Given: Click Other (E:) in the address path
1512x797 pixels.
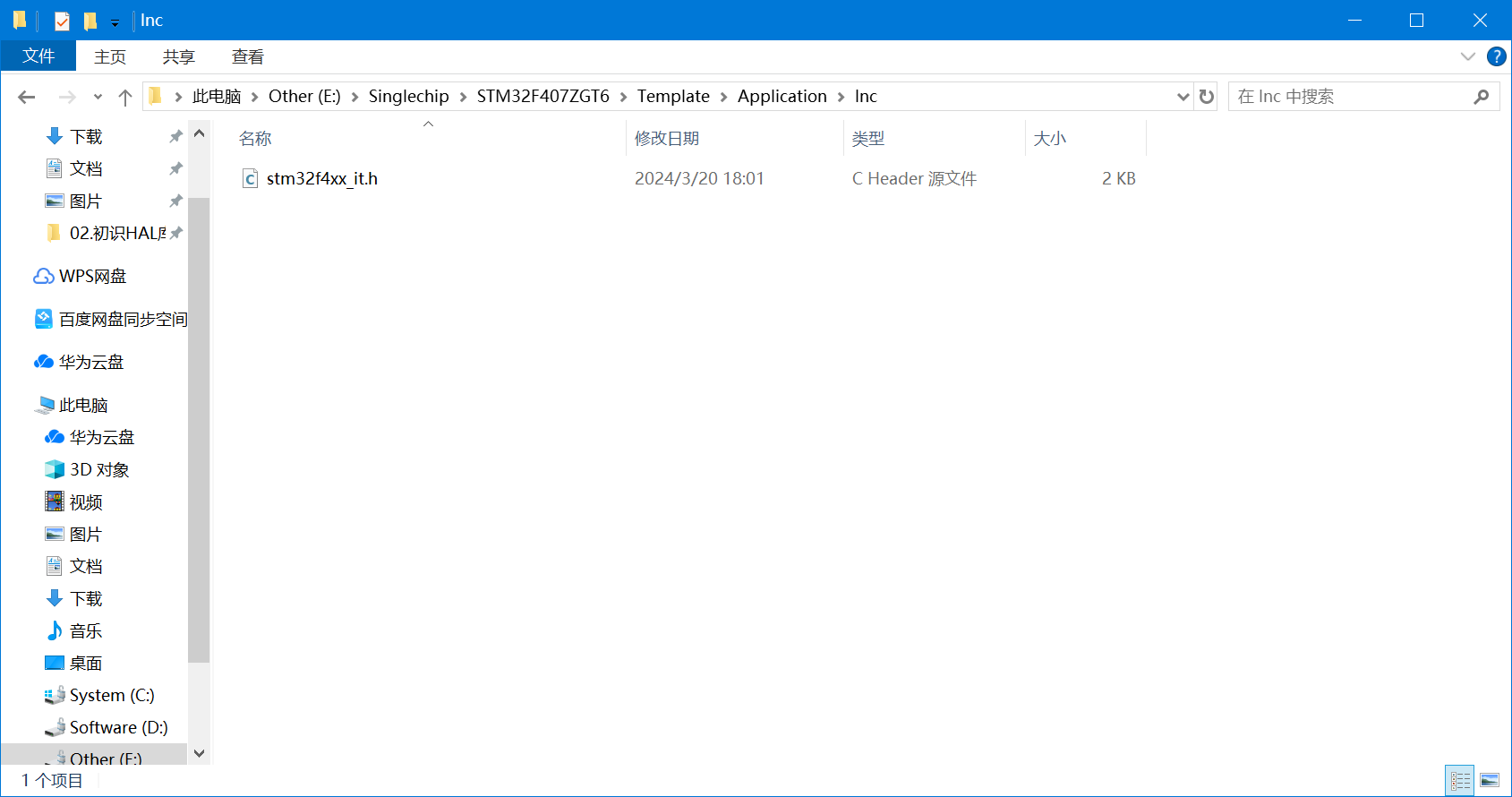Looking at the screenshot, I should click(304, 96).
